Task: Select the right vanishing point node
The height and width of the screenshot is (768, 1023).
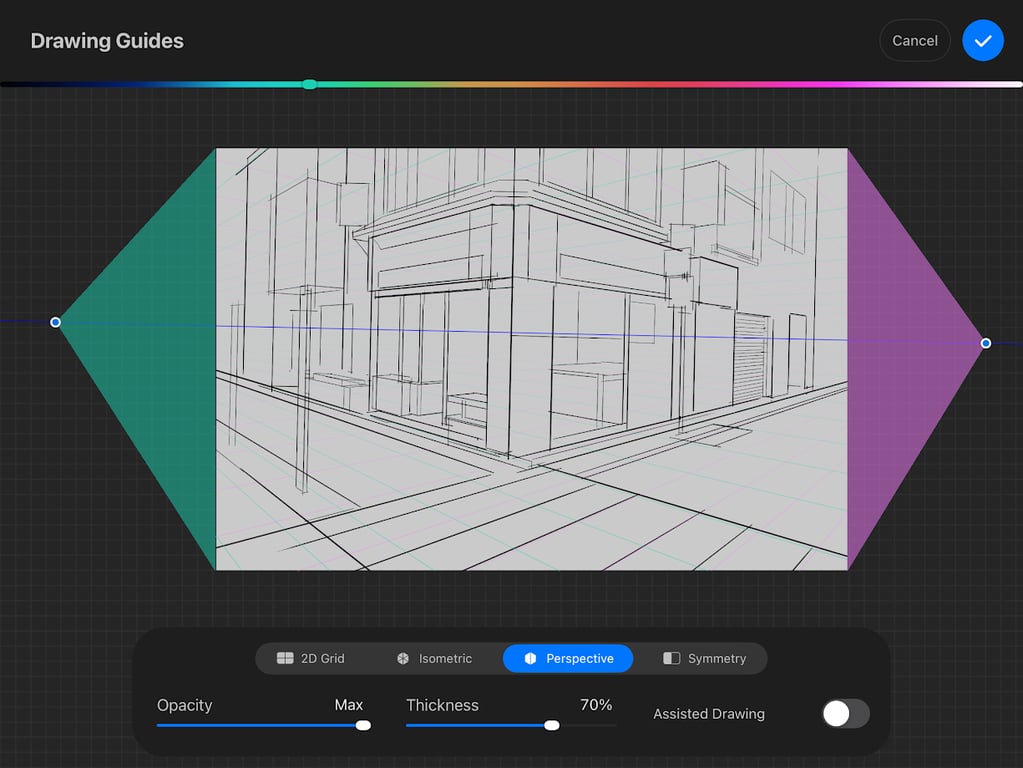Action: [x=986, y=343]
